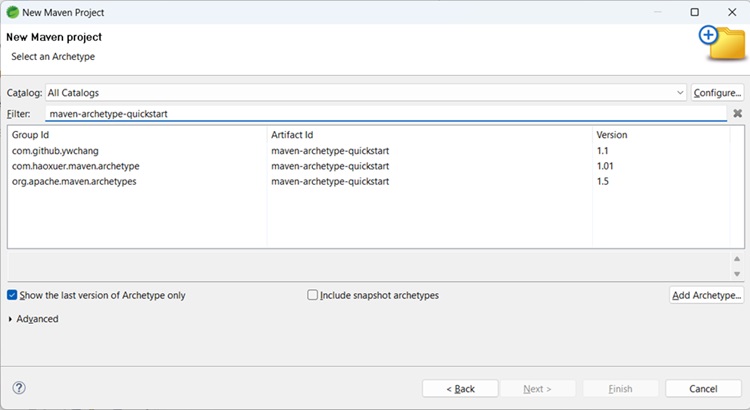The image size is (750, 410).
Task: Click the Version column header
Action: pyautogui.click(x=660, y=134)
